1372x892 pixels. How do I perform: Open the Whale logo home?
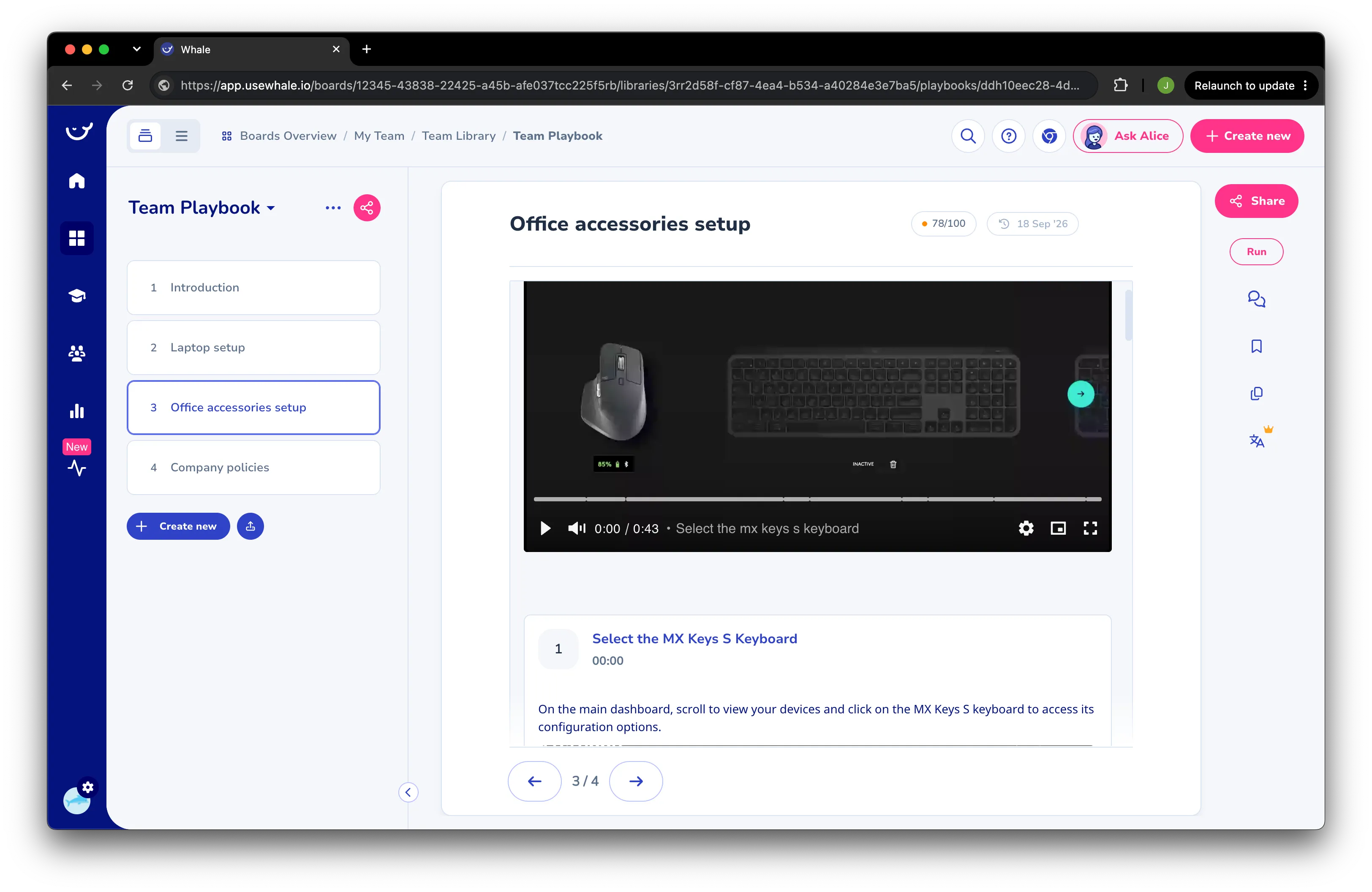79,132
